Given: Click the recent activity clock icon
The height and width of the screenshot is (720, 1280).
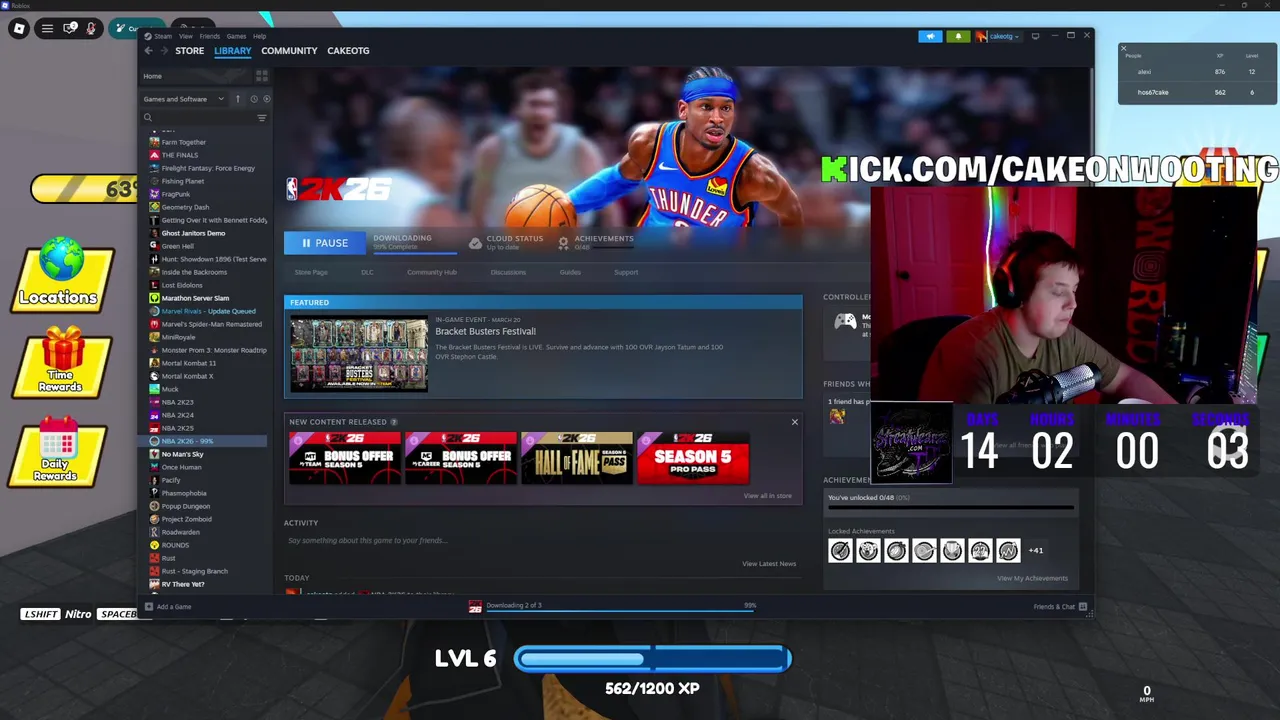Looking at the screenshot, I should click(254, 99).
